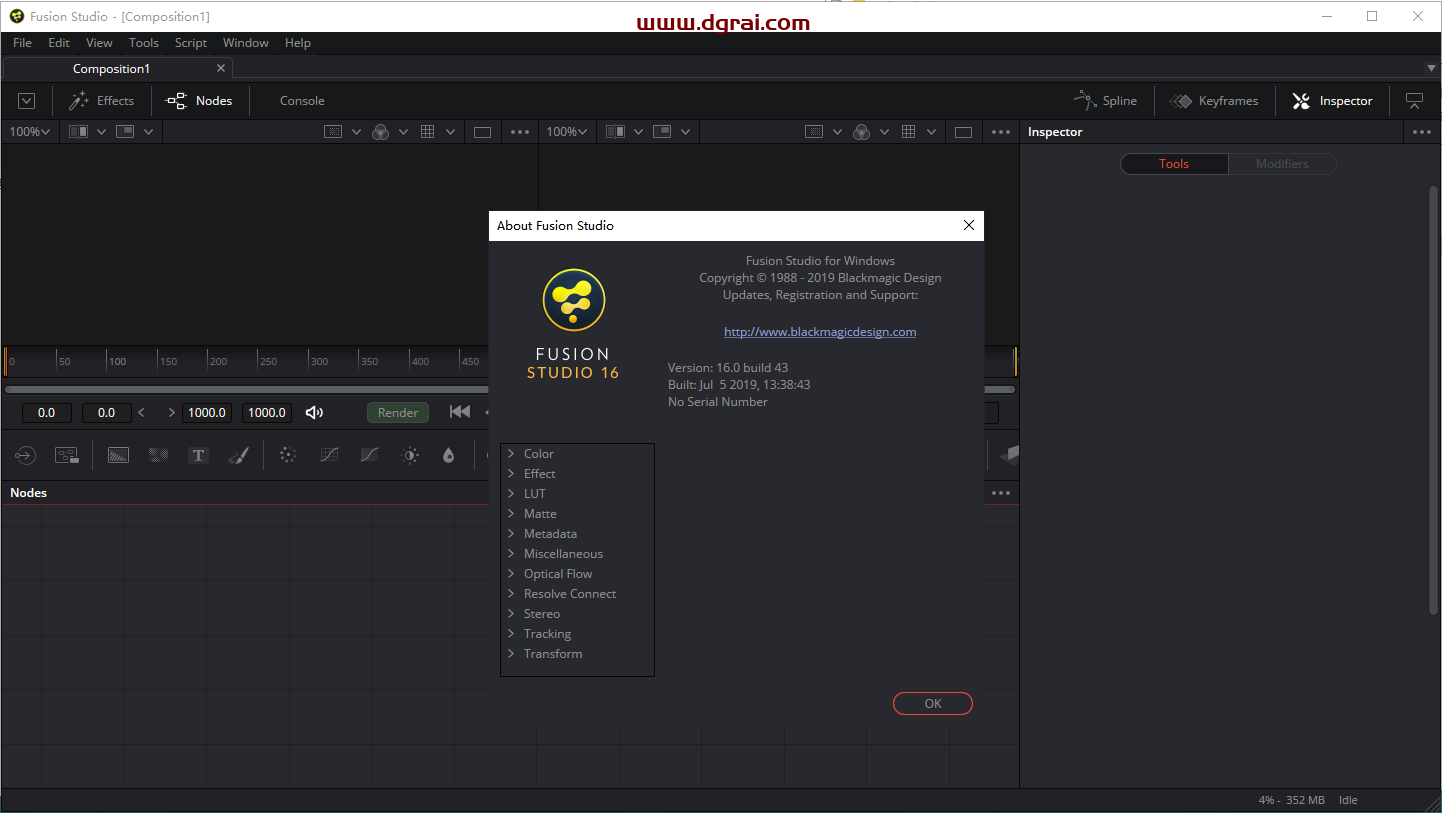Screen dimensions: 1442x813
Task: Toggle split wipe icon in right viewer
Action: click(616, 132)
